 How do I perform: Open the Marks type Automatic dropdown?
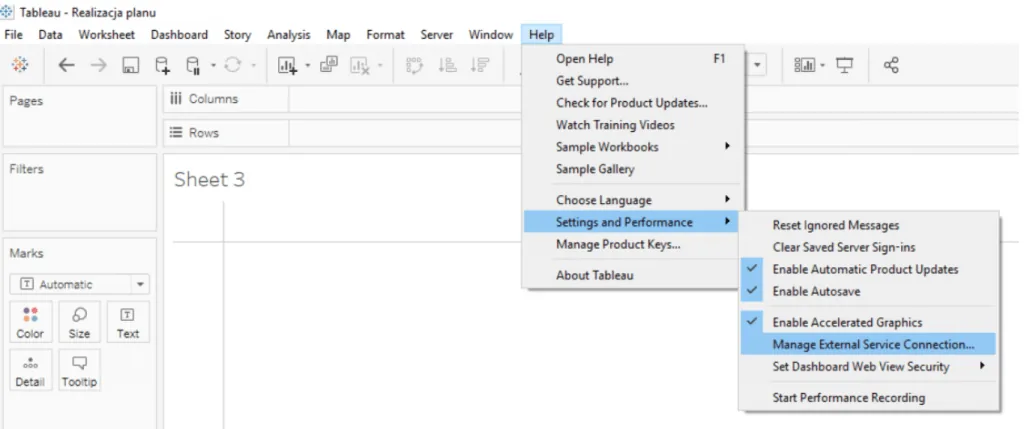pos(80,285)
